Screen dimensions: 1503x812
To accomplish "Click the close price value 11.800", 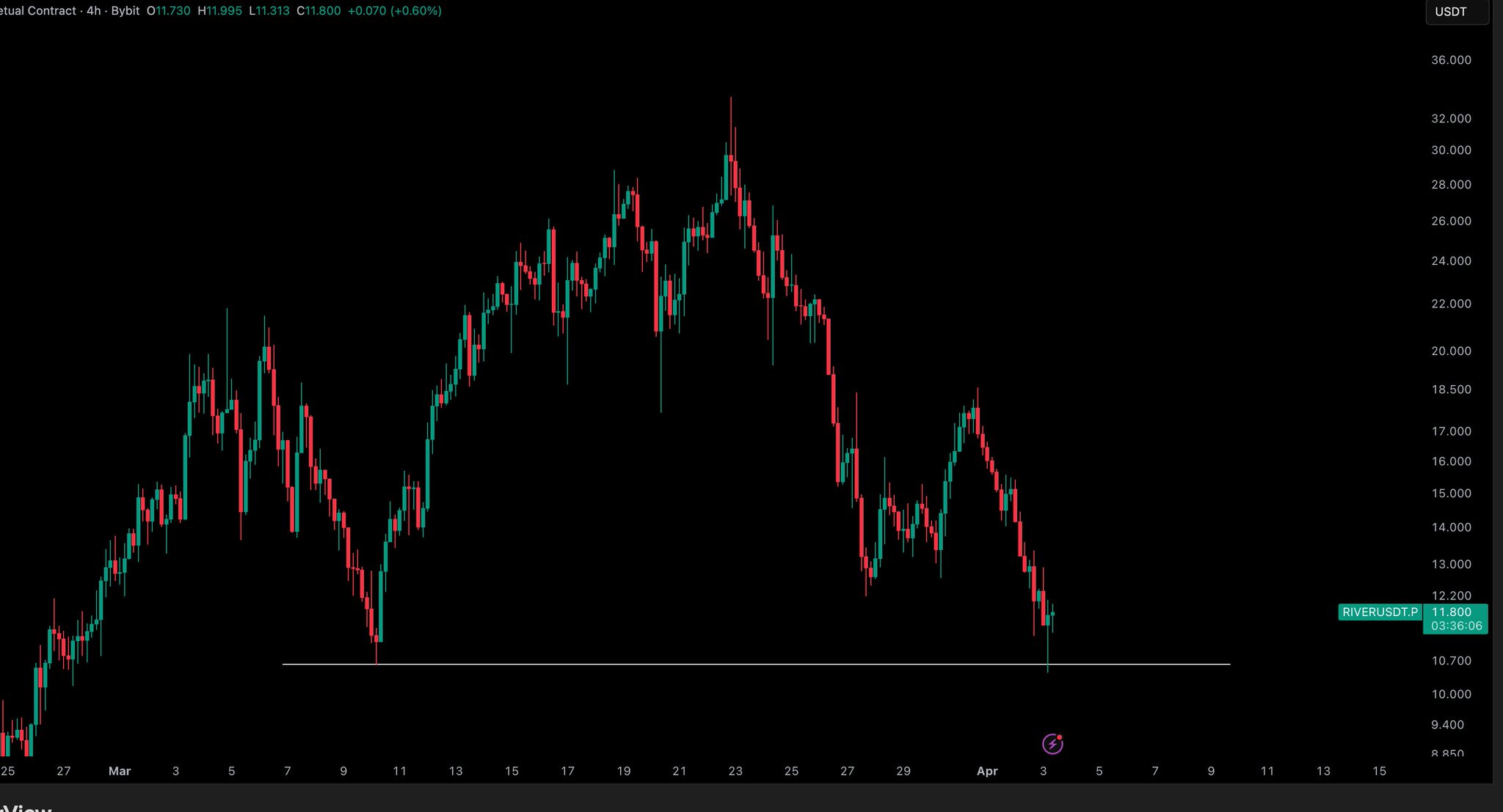I will tap(323, 11).
